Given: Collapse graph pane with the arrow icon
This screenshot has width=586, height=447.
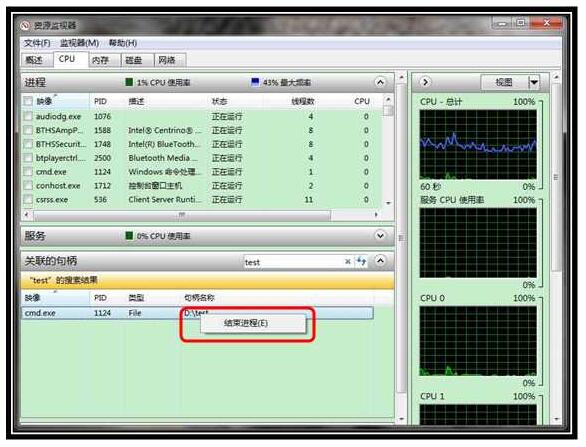Looking at the screenshot, I should 425,82.
